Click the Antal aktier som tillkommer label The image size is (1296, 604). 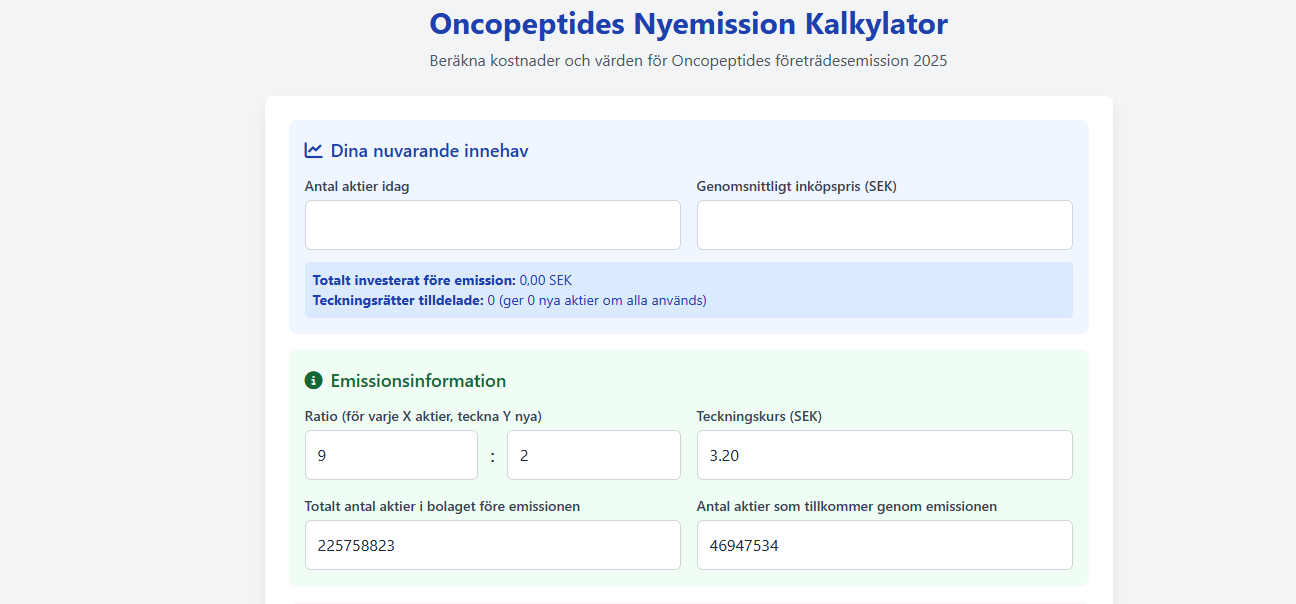pyautogui.click(x=846, y=506)
